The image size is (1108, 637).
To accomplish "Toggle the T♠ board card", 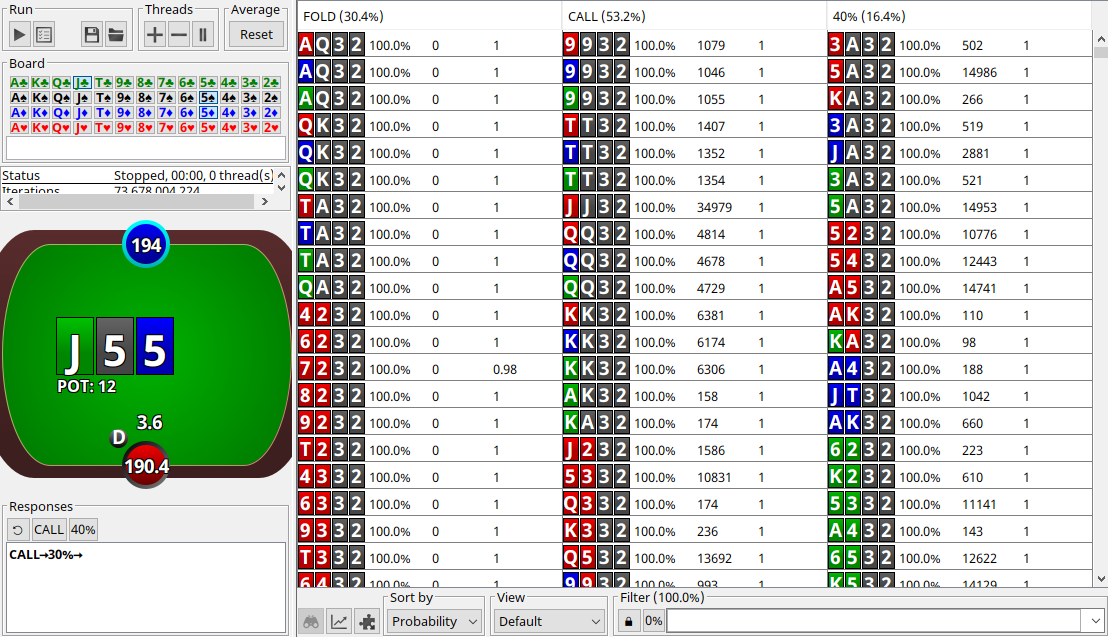I will (x=103, y=98).
